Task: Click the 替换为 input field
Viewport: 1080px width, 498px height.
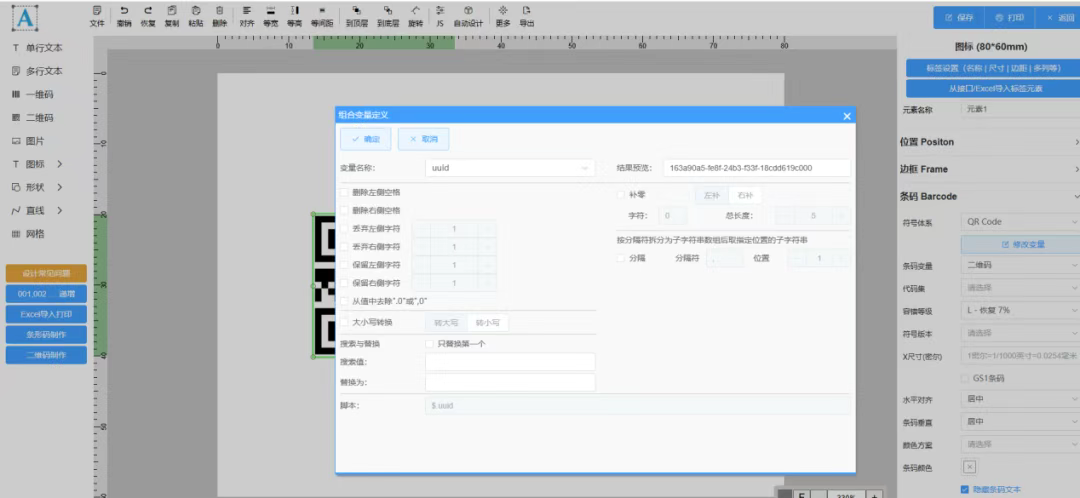Action: 510,382
